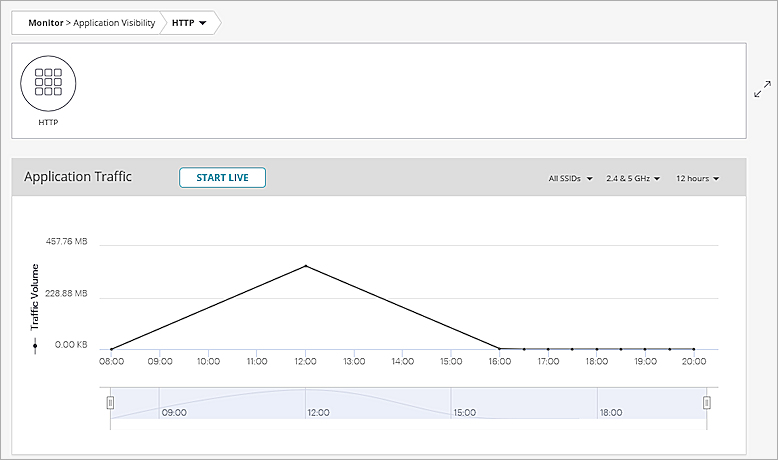Click the data point at 18:00
The width and height of the screenshot is (778, 460).
point(597,349)
